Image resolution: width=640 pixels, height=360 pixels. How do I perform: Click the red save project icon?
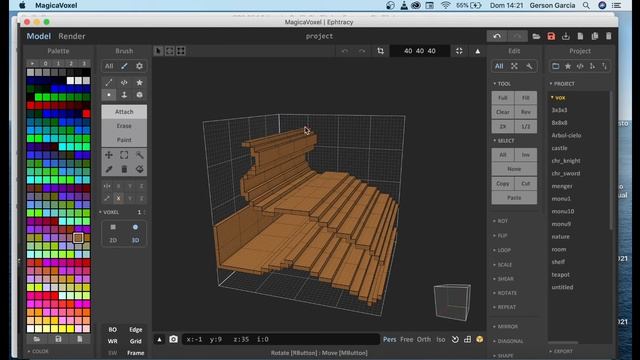pos(551,36)
